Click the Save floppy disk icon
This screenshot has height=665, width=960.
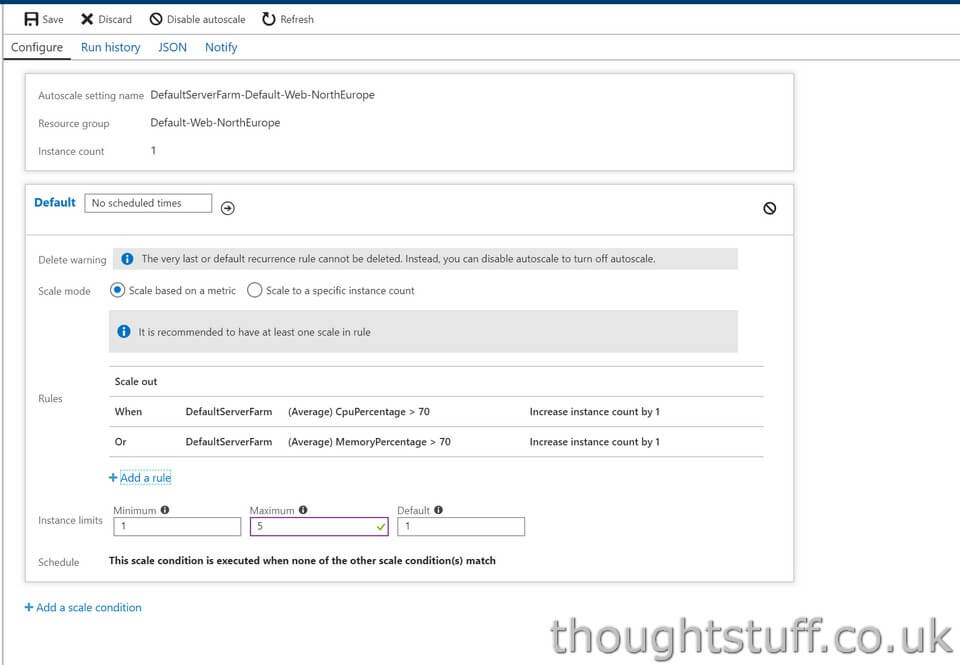pyautogui.click(x=31, y=19)
